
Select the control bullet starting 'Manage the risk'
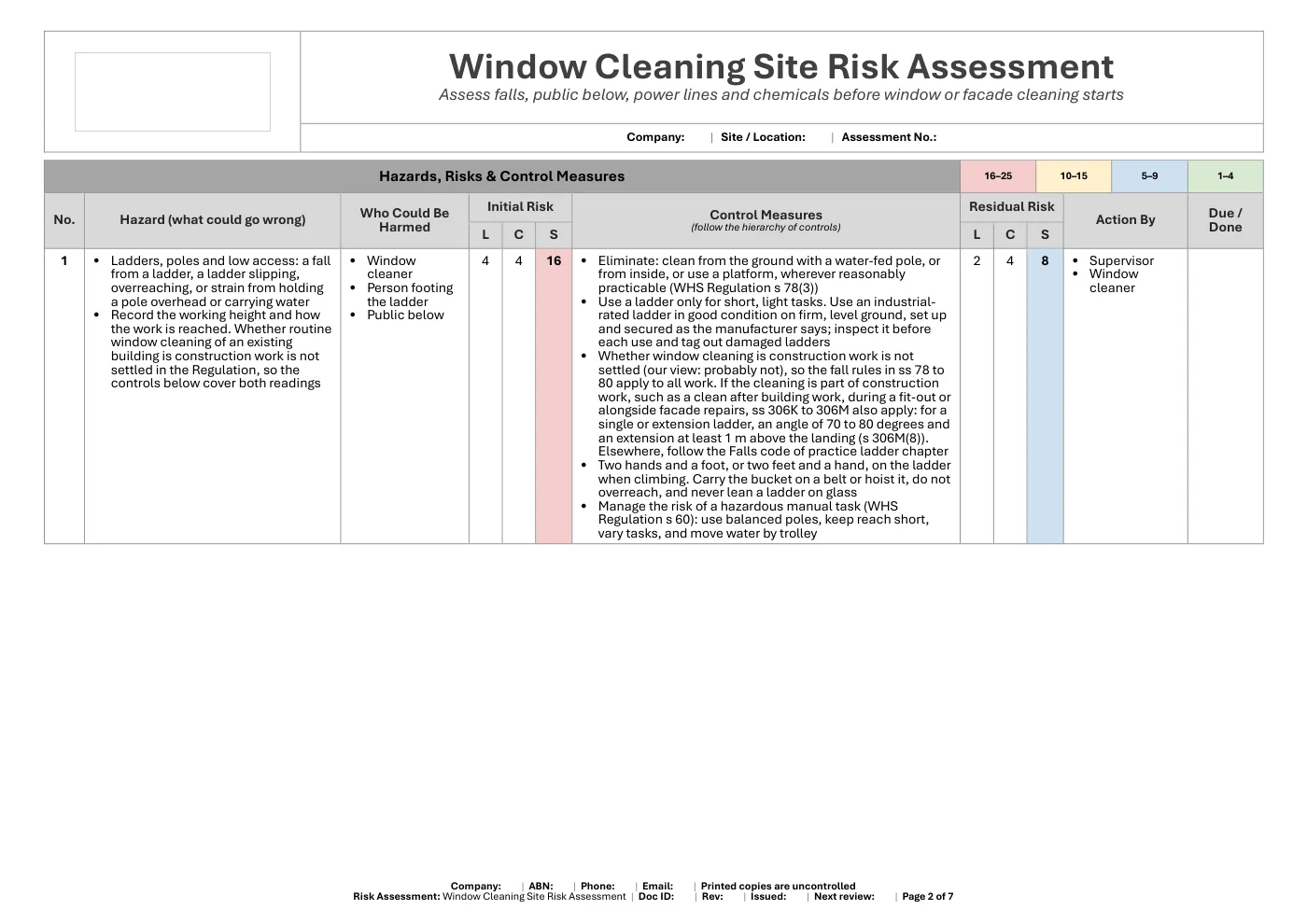coord(764,520)
